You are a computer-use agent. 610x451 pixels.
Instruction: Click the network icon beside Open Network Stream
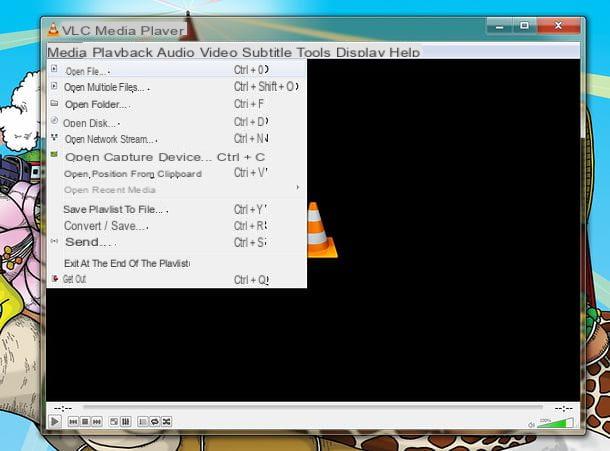coord(54,137)
